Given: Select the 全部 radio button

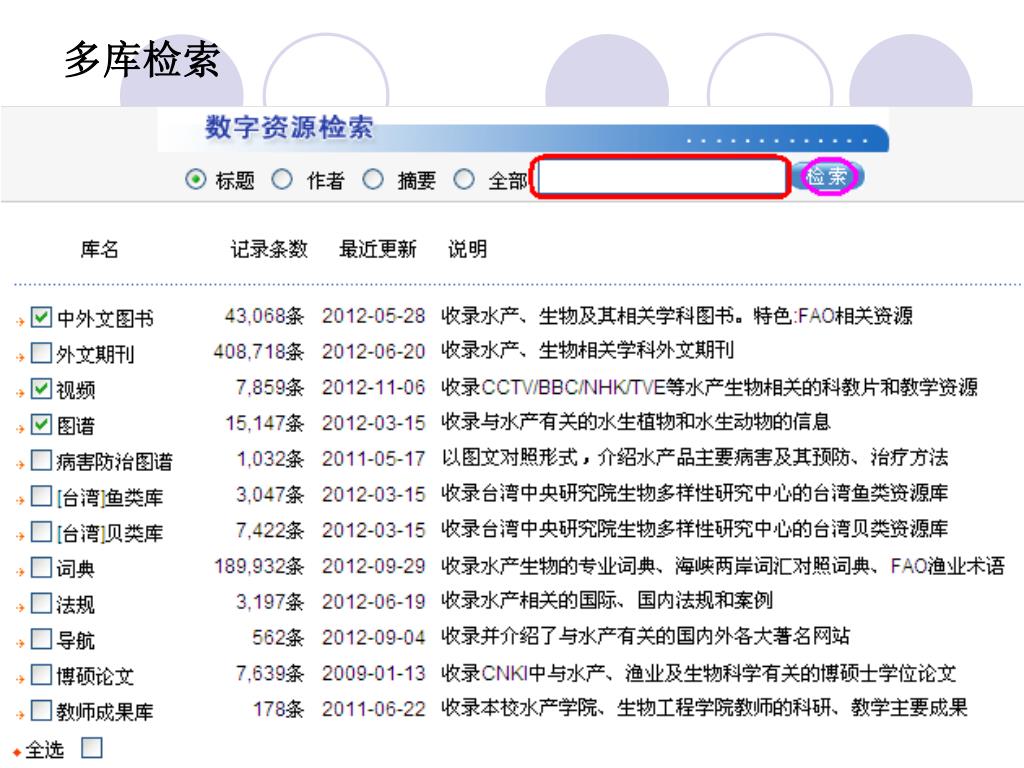Looking at the screenshot, I should pos(464,179).
